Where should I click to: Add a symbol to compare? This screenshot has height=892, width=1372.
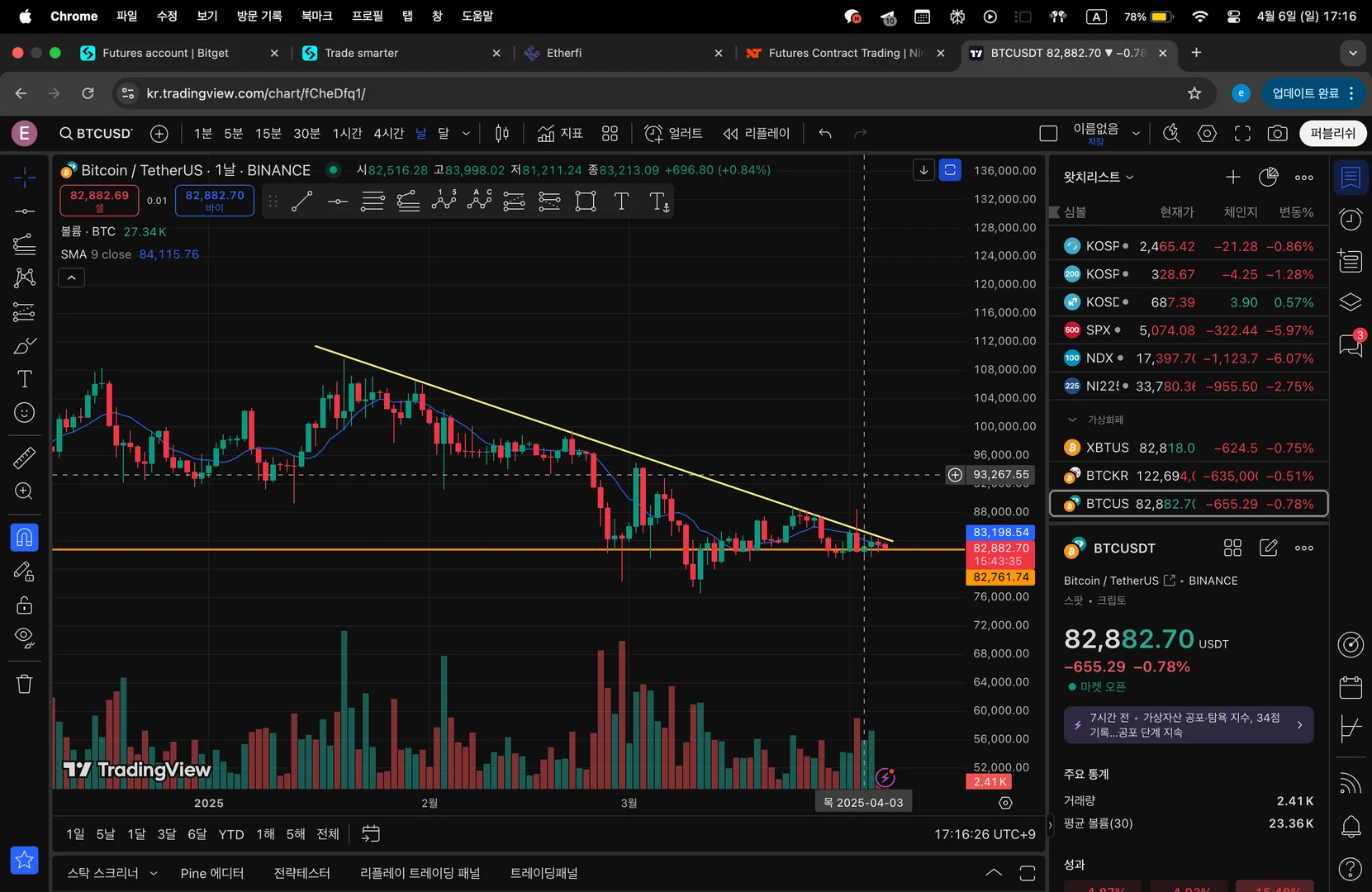(x=159, y=134)
